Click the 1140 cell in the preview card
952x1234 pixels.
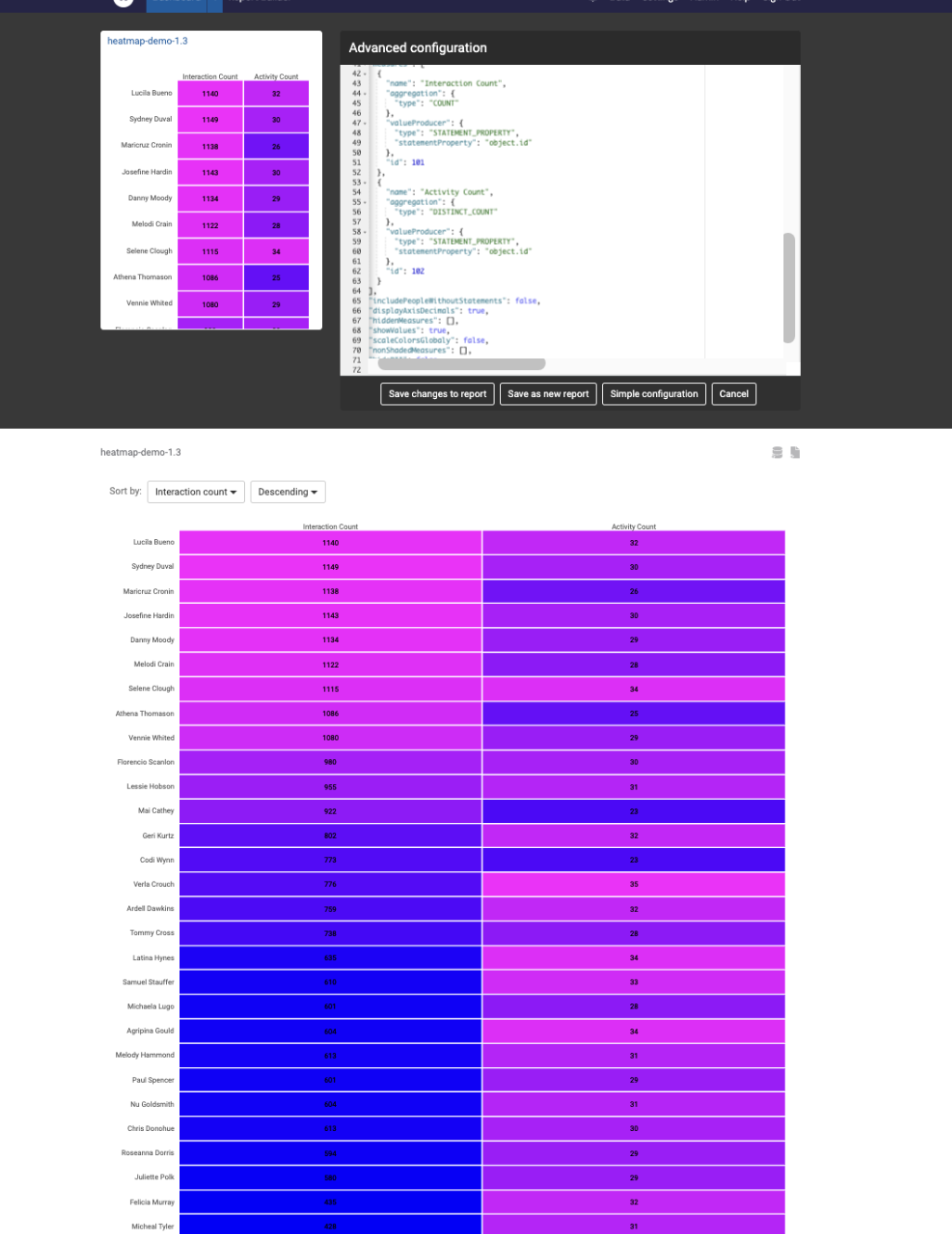(211, 94)
